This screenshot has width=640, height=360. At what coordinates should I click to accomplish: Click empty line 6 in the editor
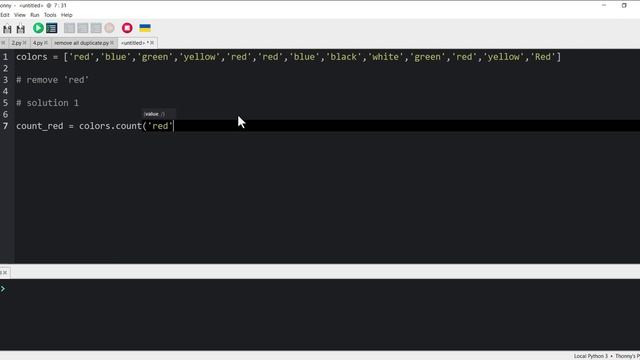327,114
